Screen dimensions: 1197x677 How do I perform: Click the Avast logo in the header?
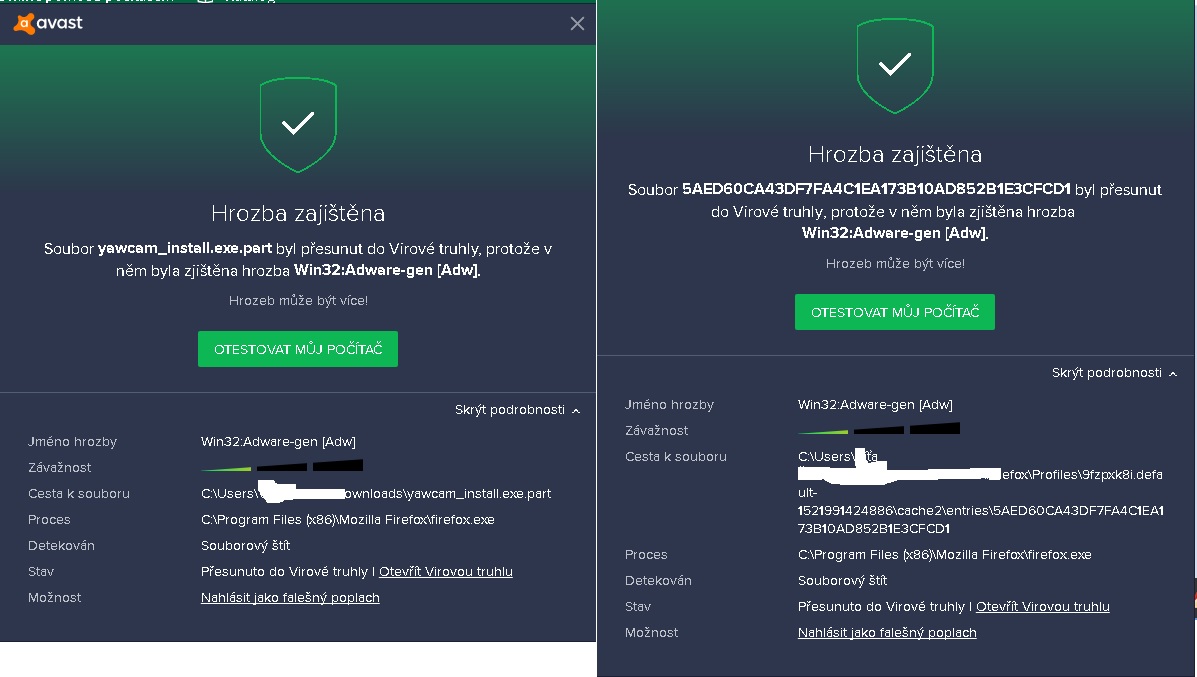tap(48, 24)
